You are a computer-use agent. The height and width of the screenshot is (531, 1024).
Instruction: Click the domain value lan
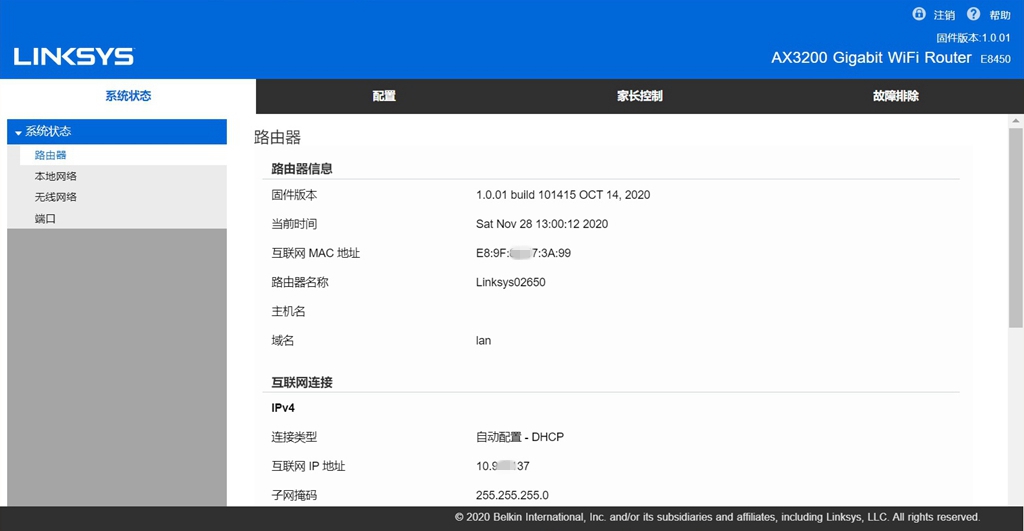coord(483,340)
